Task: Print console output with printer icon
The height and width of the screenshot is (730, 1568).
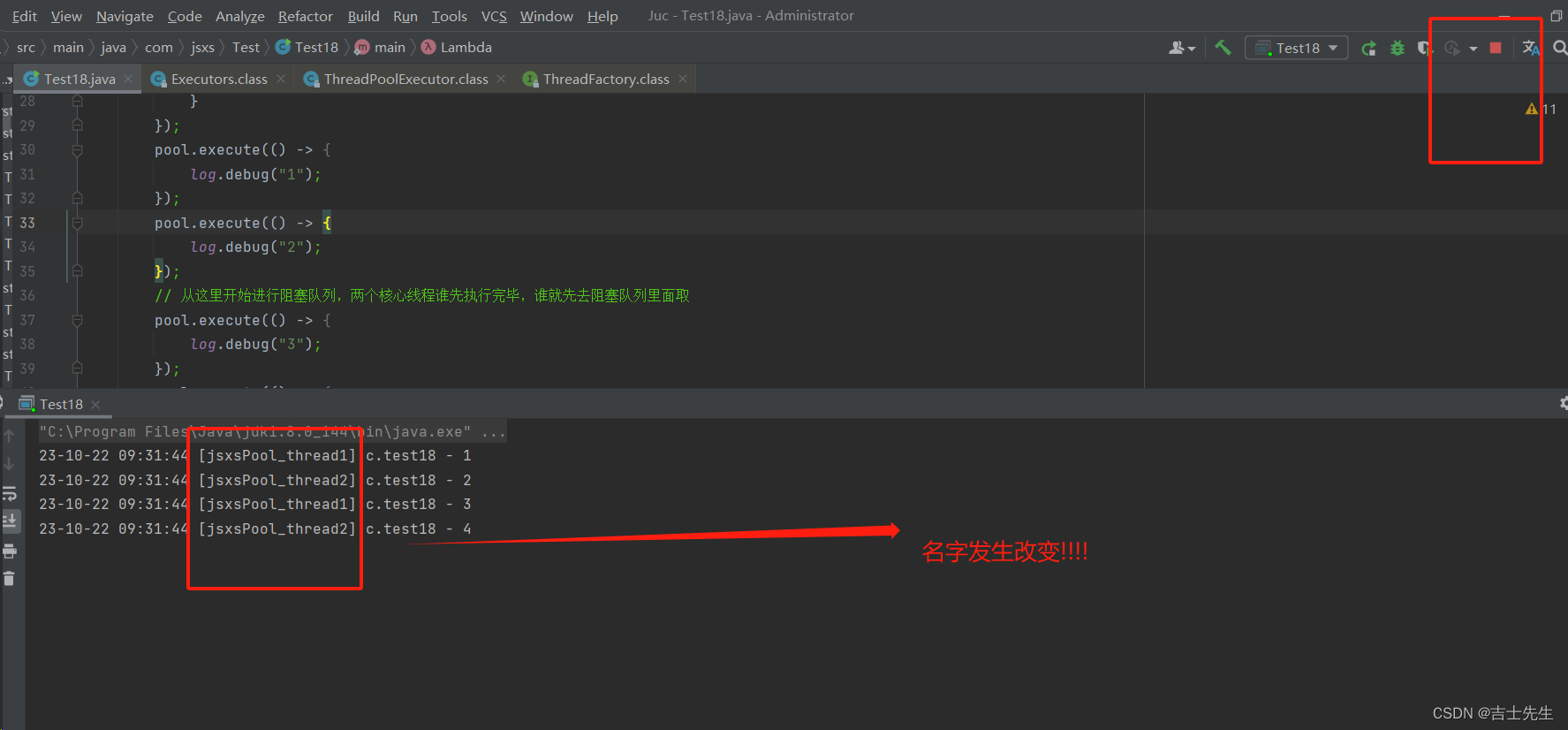Action: [9, 551]
